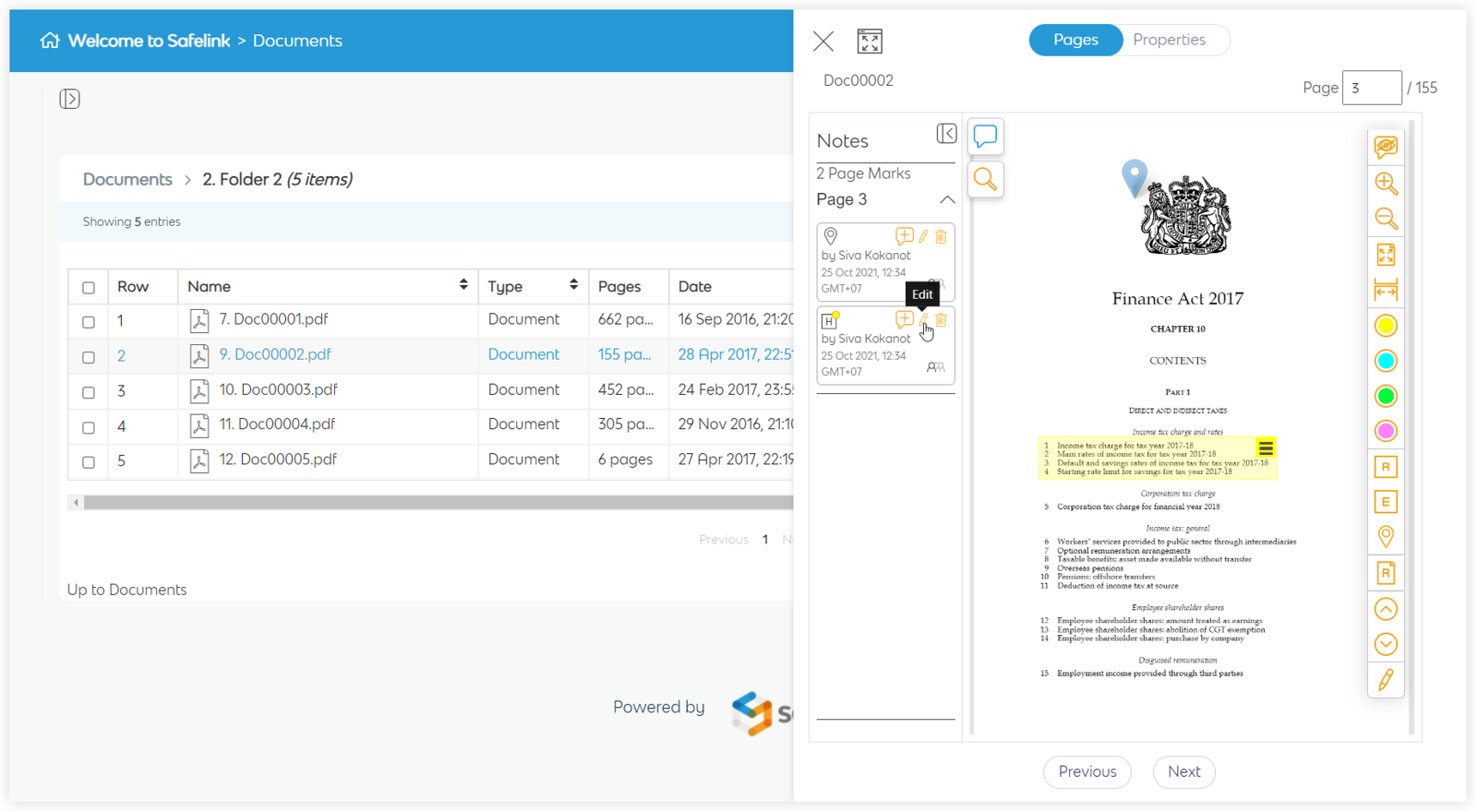Click the Zoom In magnifier icon

tap(1386, 183)
